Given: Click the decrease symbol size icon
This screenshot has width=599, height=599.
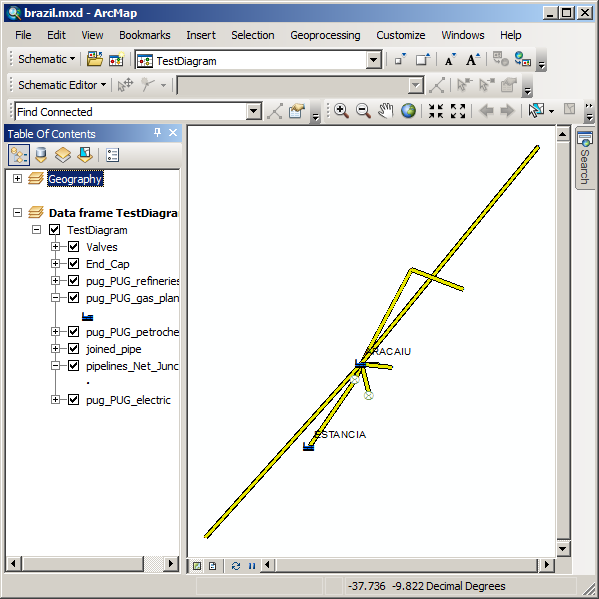Looking at the screenshot, I should pos(400,60).
